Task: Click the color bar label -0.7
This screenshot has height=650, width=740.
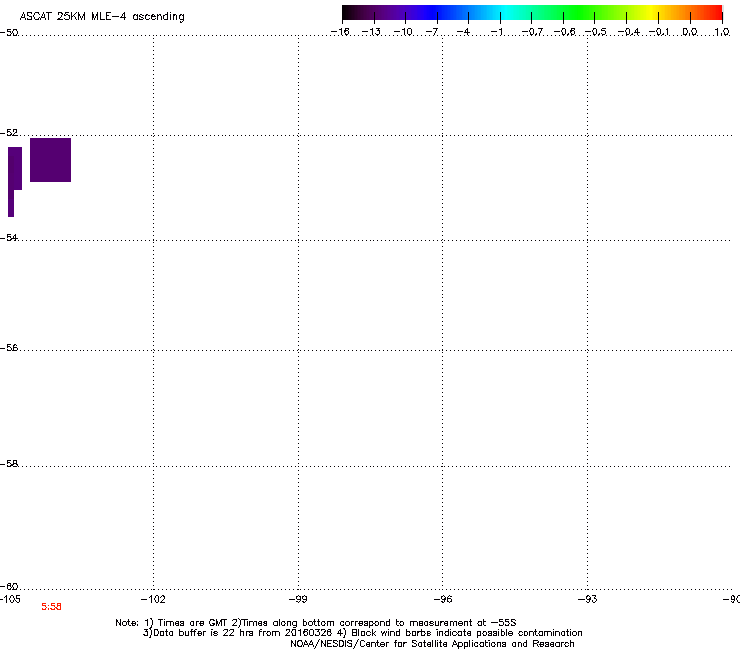Action: 532,32
